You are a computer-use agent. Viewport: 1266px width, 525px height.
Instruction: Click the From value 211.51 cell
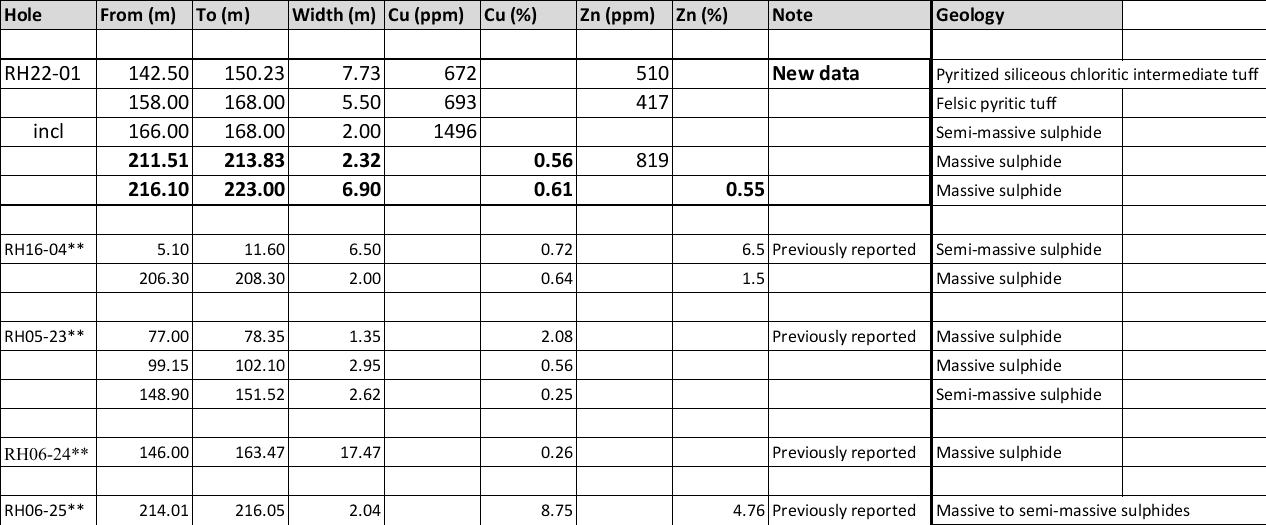144,161
